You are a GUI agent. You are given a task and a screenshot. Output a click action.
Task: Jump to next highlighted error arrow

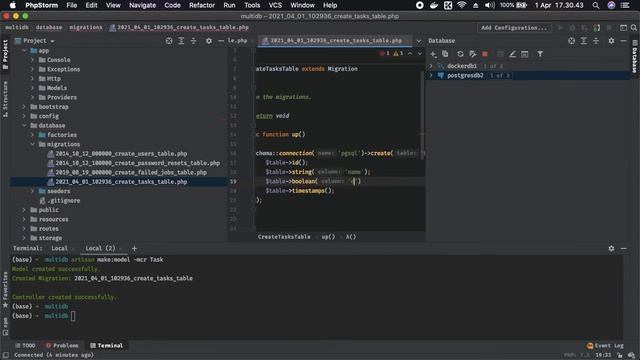pos(420,53)
